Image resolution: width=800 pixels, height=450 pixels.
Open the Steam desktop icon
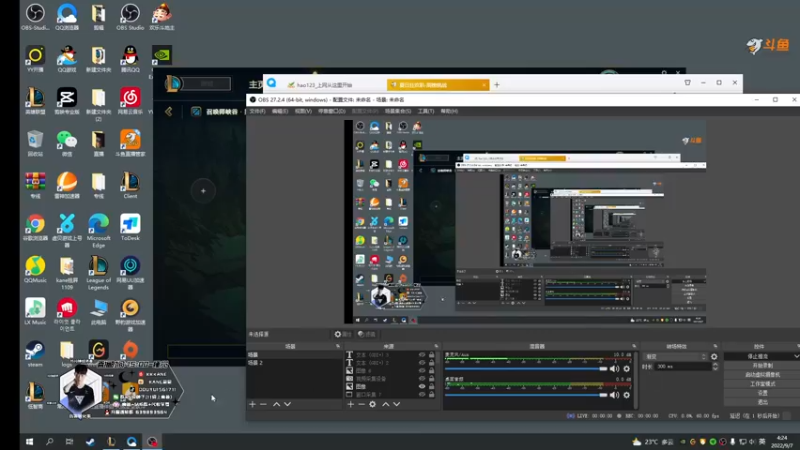pos(35,354)
